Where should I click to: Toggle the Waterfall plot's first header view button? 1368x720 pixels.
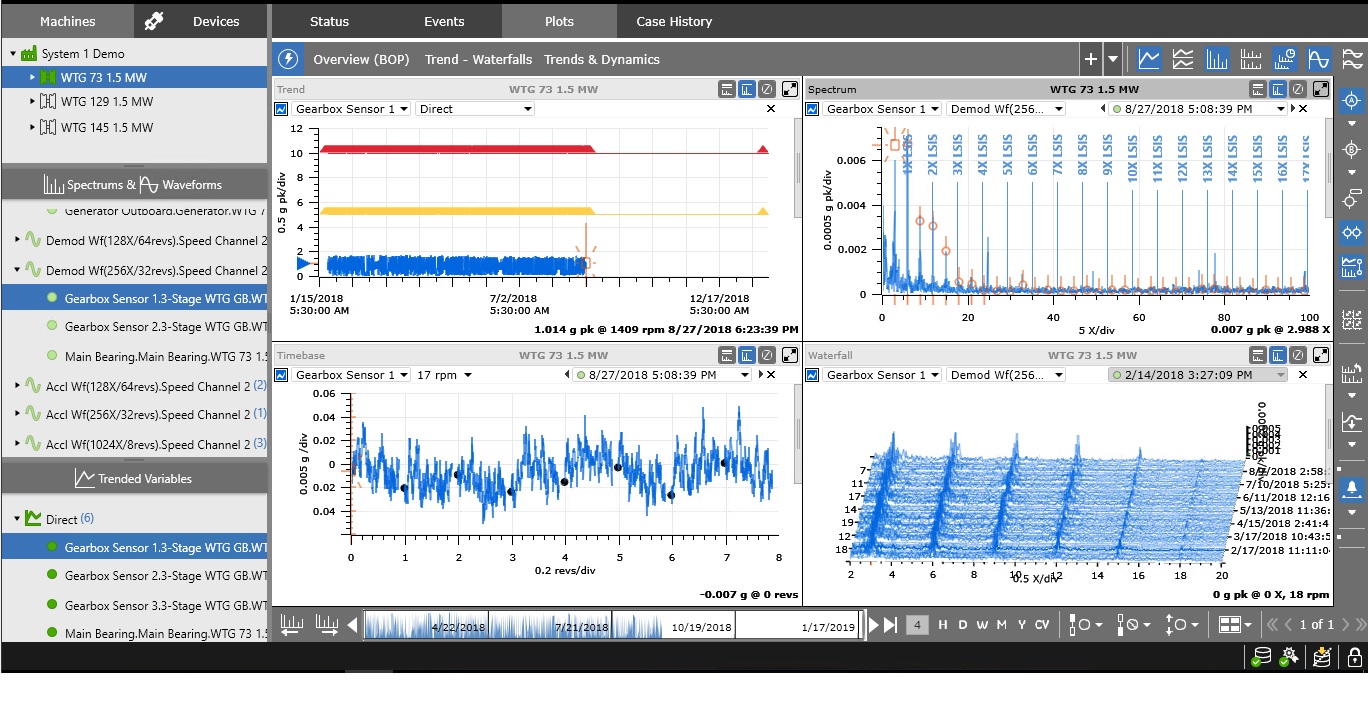click(1259, 355)
